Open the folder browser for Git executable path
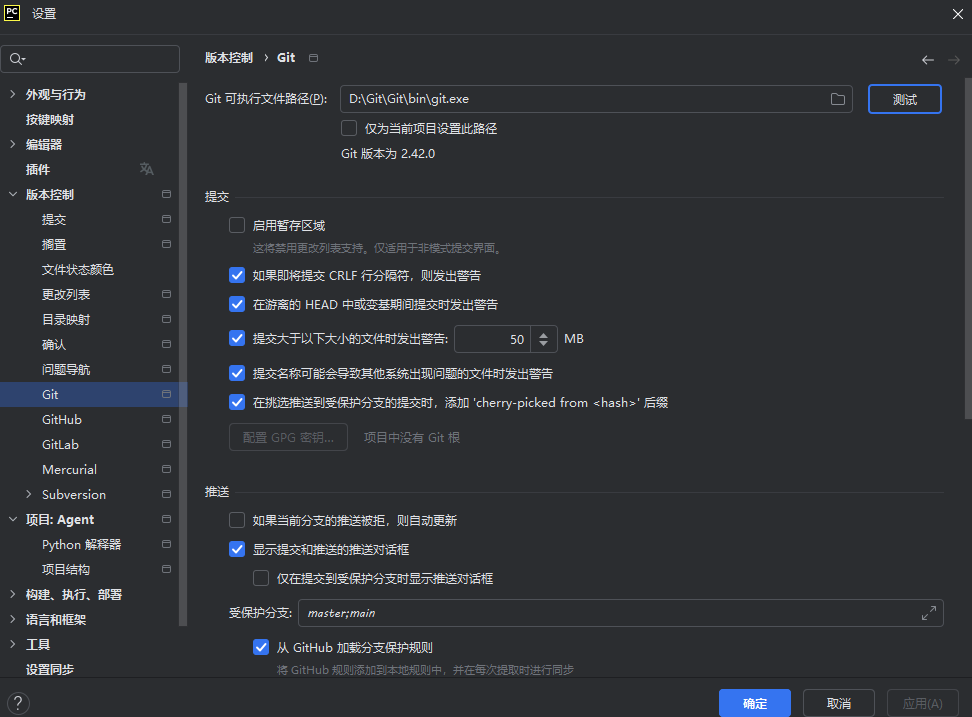Image resolution: width=972 pixels, height=717 pixels. pos(838,98)
